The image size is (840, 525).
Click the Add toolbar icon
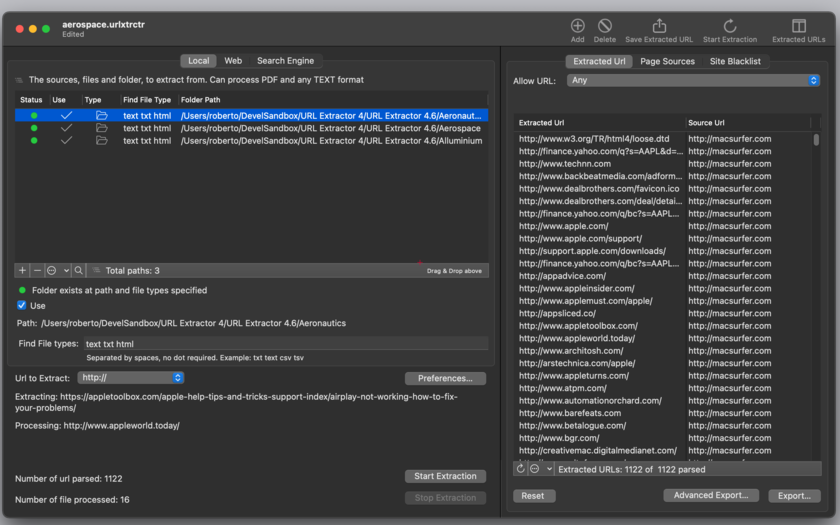click(577, 26)
